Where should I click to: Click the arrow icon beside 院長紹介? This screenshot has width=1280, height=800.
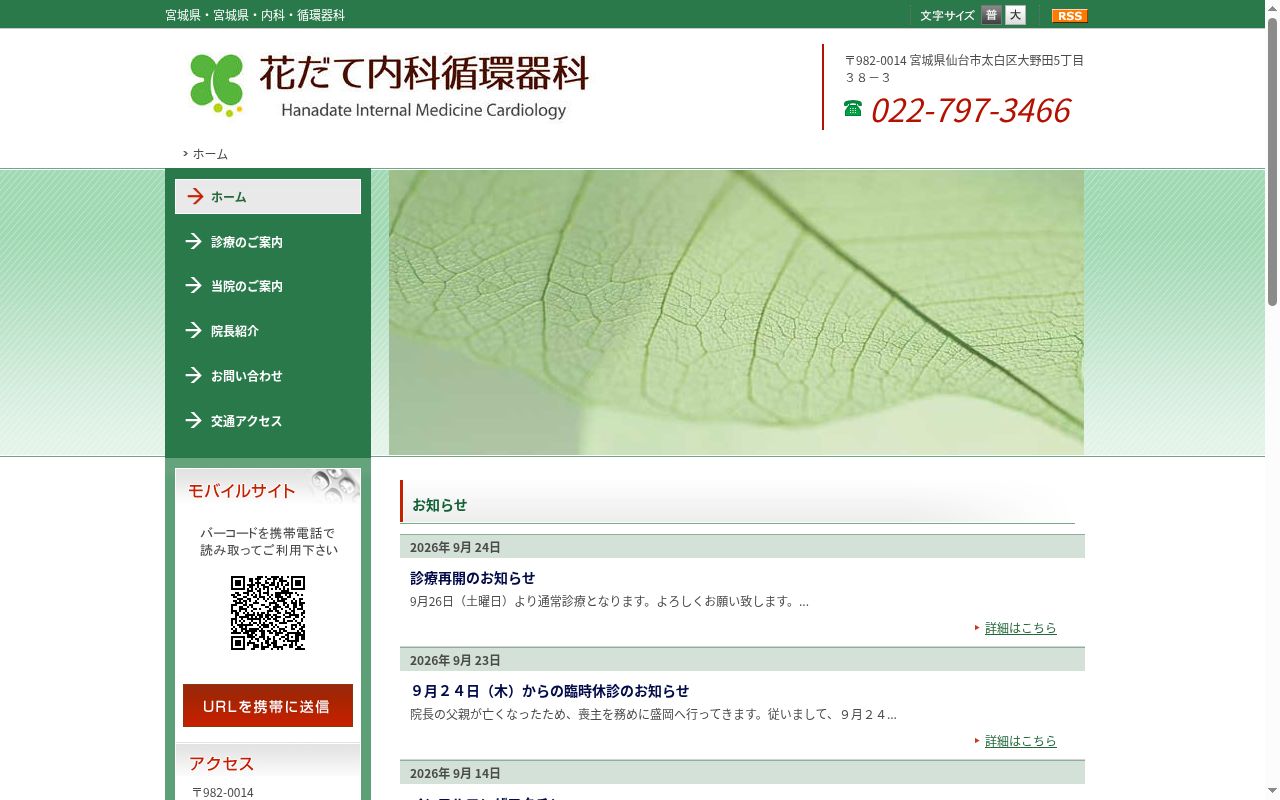[194, 331]
